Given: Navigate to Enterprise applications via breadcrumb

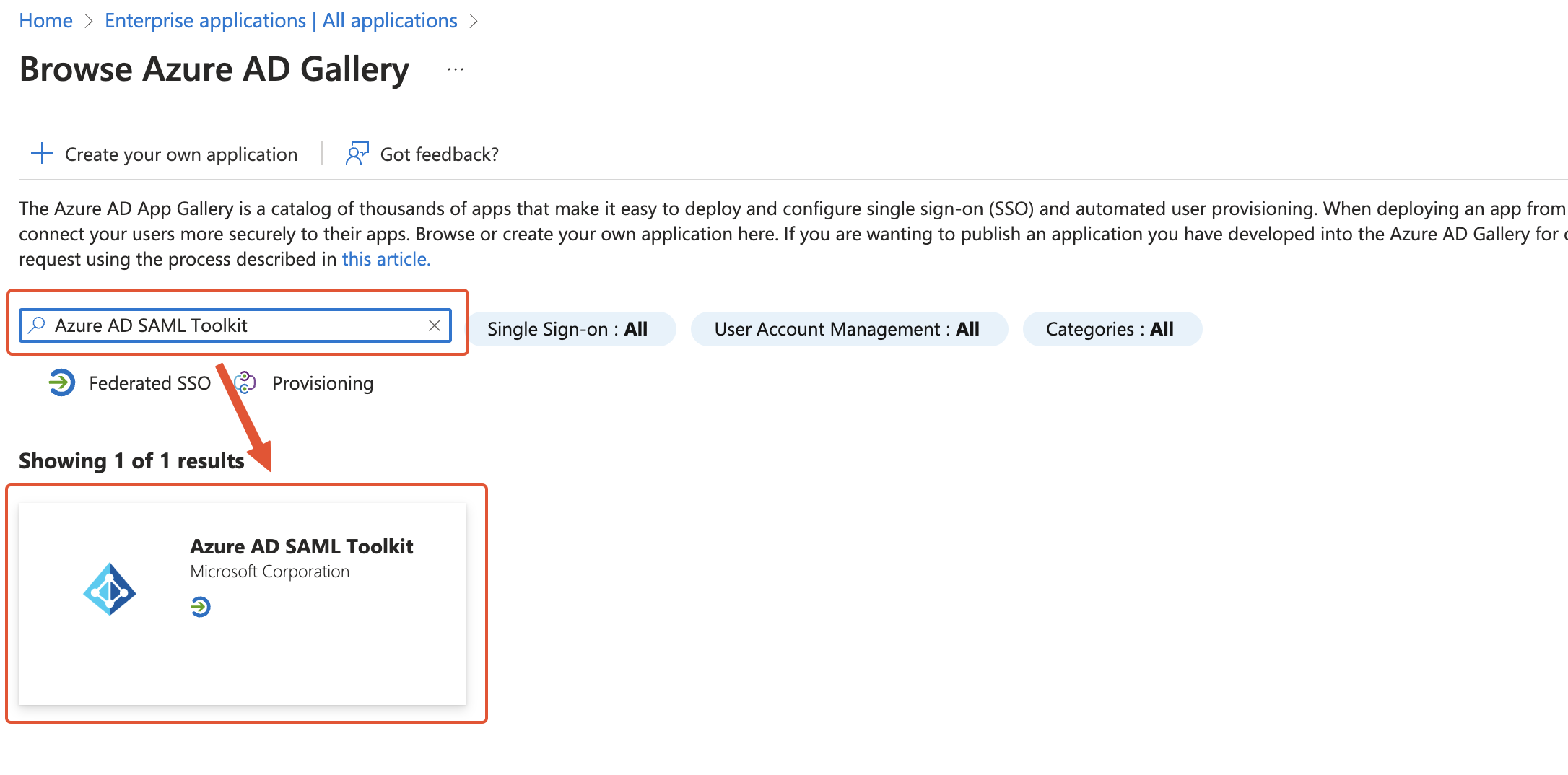Looking at the screenshot, I should pos(280,19).
